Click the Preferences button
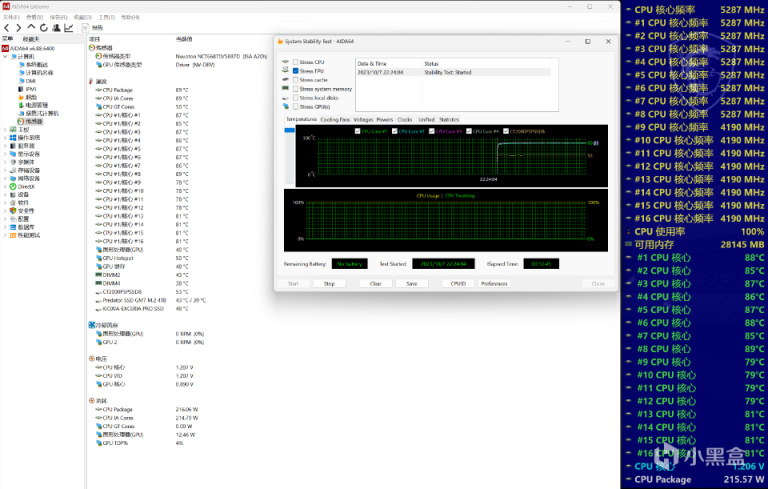This screenshot has width=768, height=489. [x=494, y=283]
